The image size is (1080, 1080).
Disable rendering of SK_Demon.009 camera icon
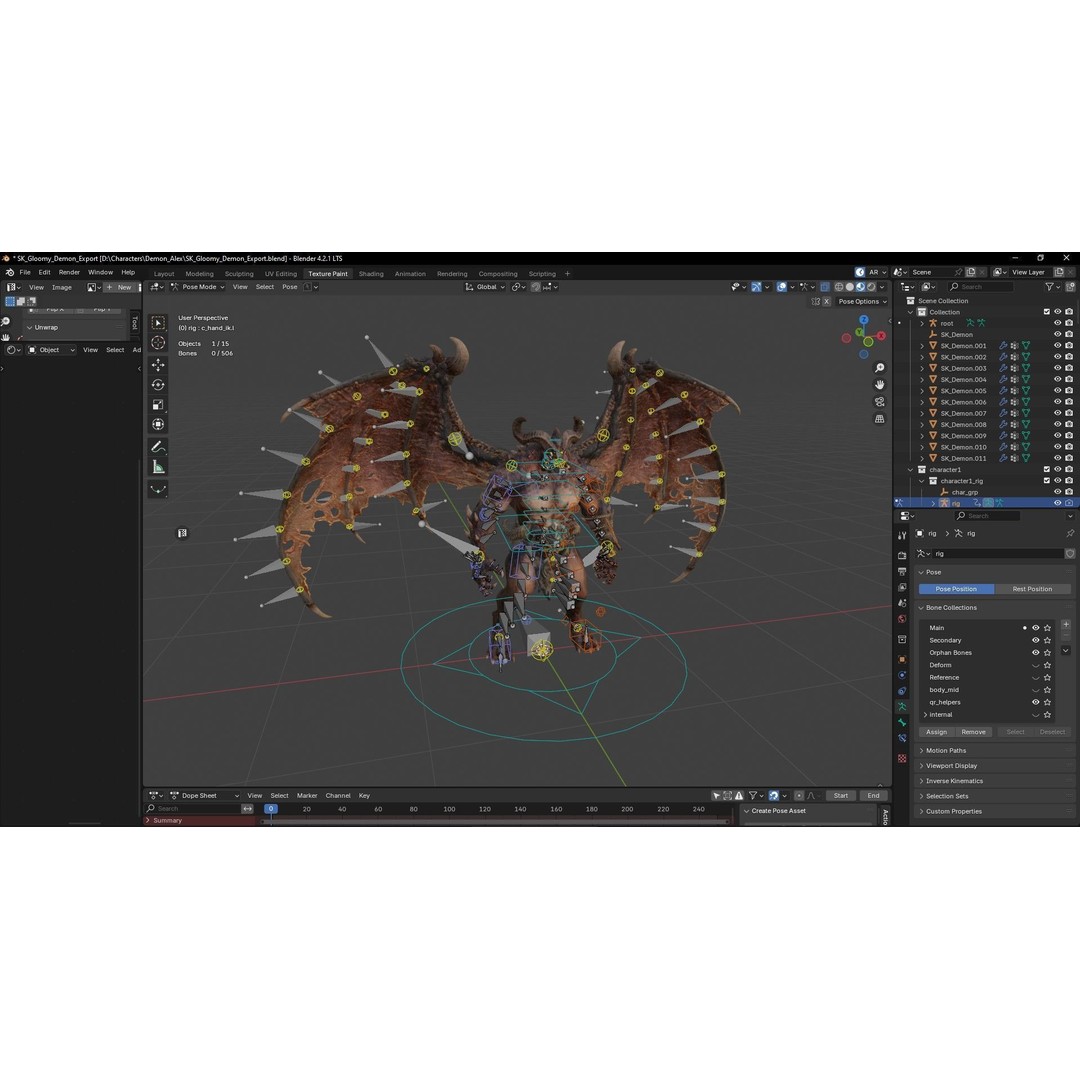1069,435
